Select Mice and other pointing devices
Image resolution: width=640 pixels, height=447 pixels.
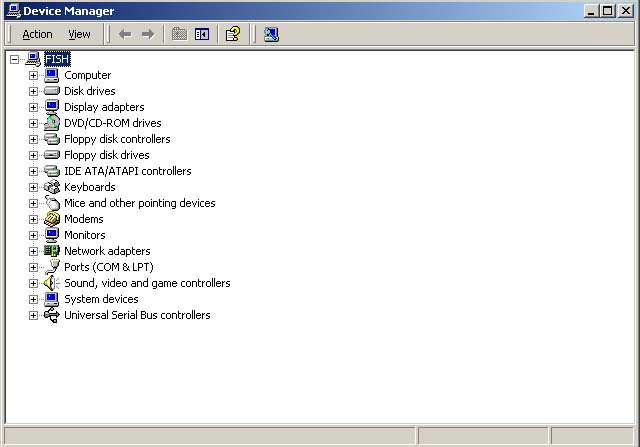[x=139, y=203]
